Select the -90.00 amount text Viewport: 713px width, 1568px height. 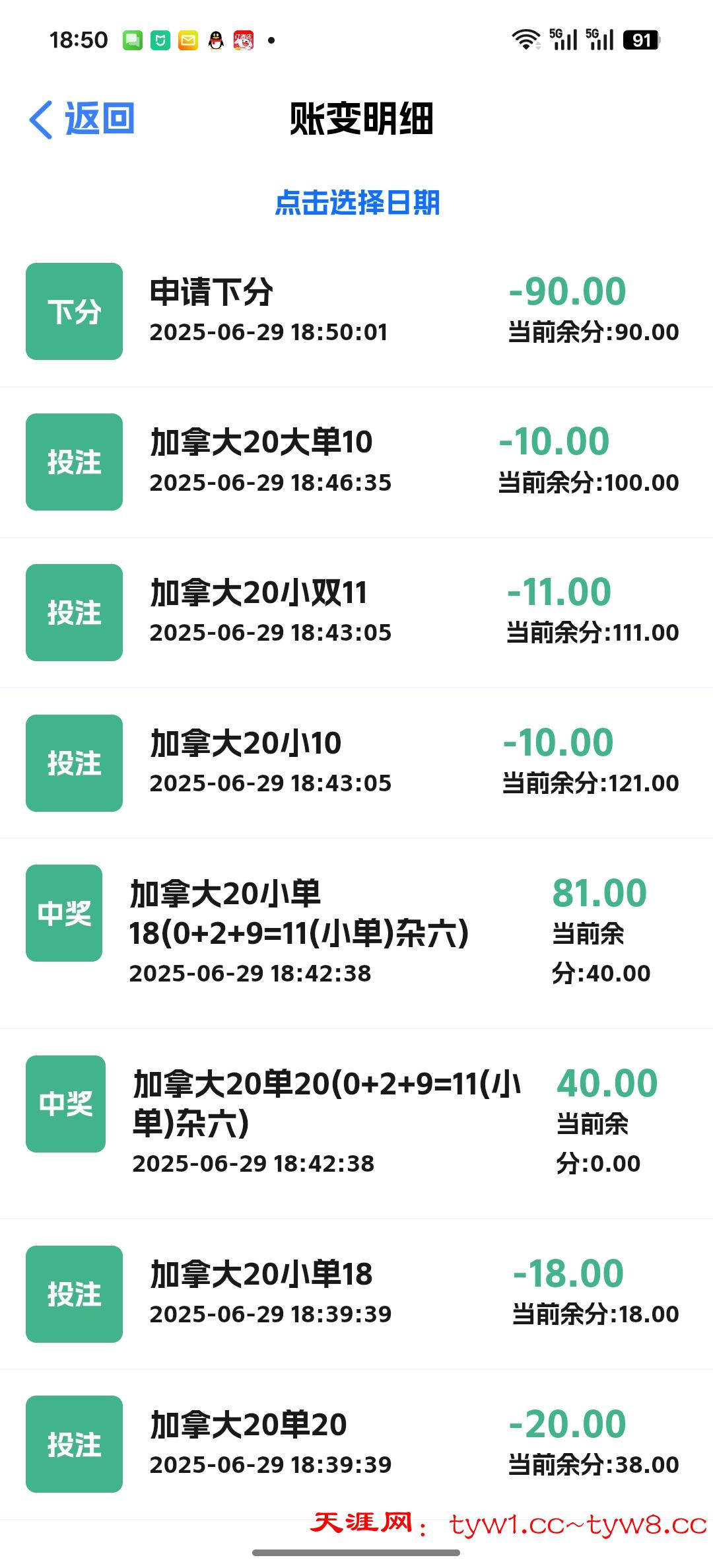(x=567, y=291)
